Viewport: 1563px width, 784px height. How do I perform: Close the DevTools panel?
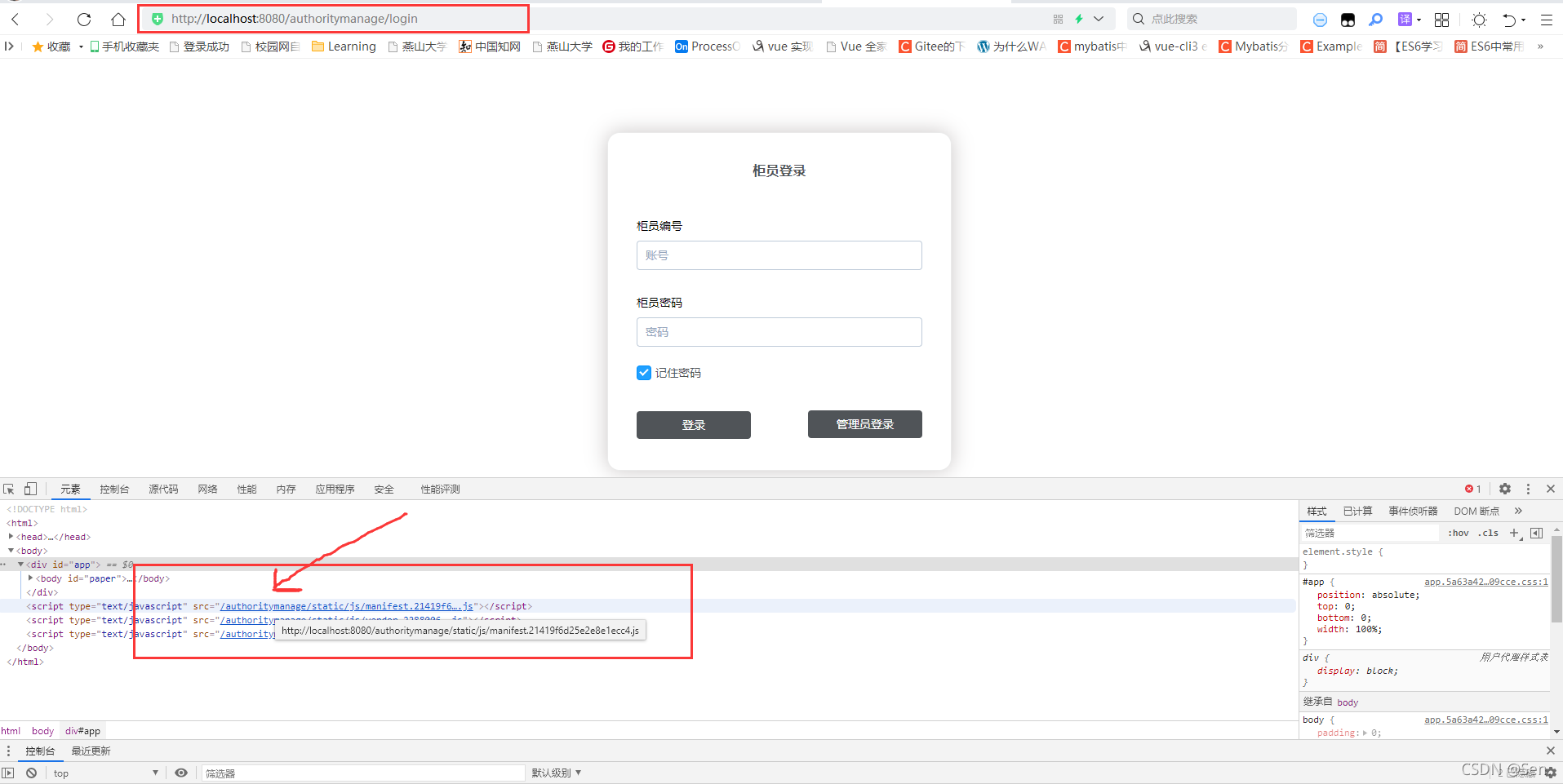point(1551,489)
